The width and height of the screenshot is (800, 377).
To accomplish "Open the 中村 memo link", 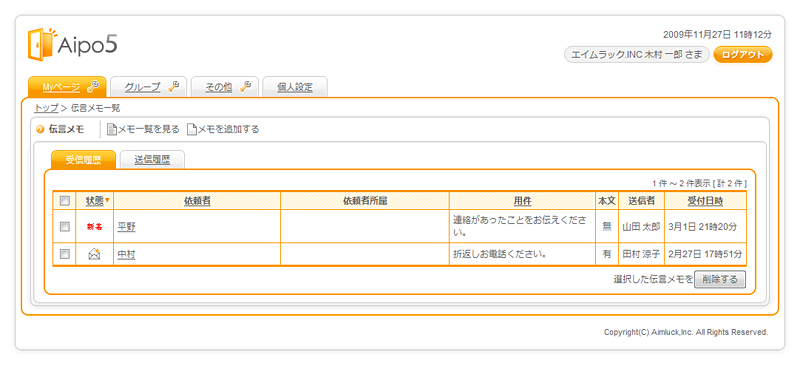I will [x=127, y=254].
